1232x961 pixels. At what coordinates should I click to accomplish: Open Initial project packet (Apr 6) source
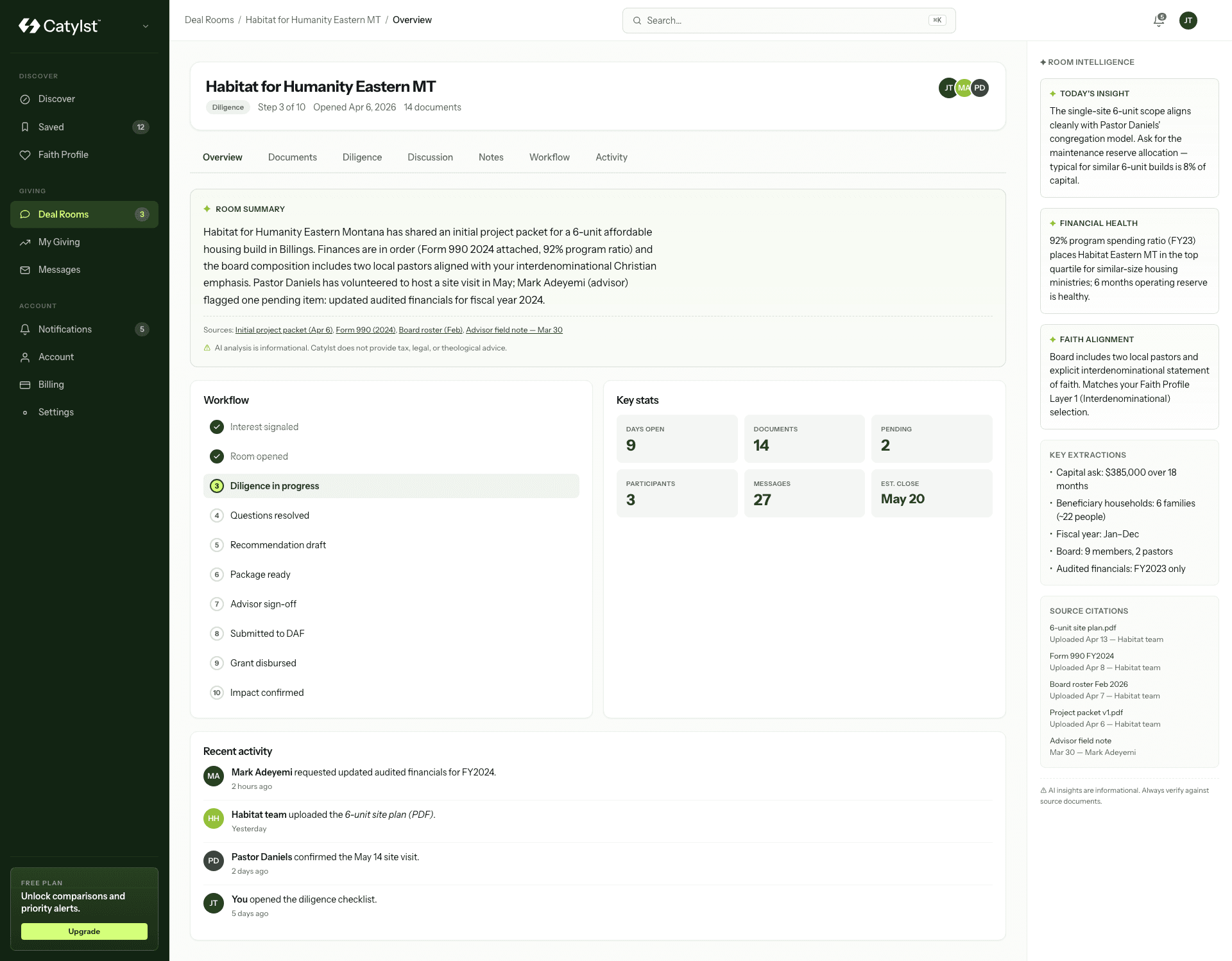[284, 330]
